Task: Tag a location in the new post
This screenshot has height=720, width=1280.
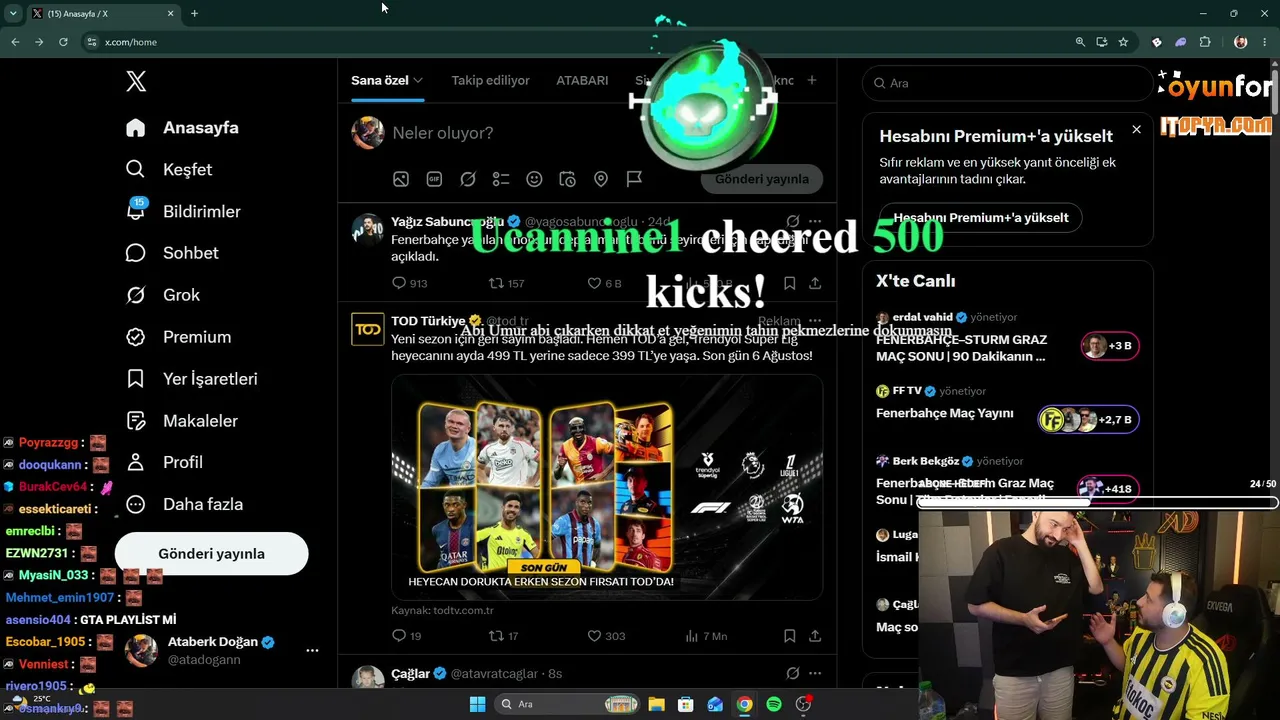Action: tap(601, 179)
